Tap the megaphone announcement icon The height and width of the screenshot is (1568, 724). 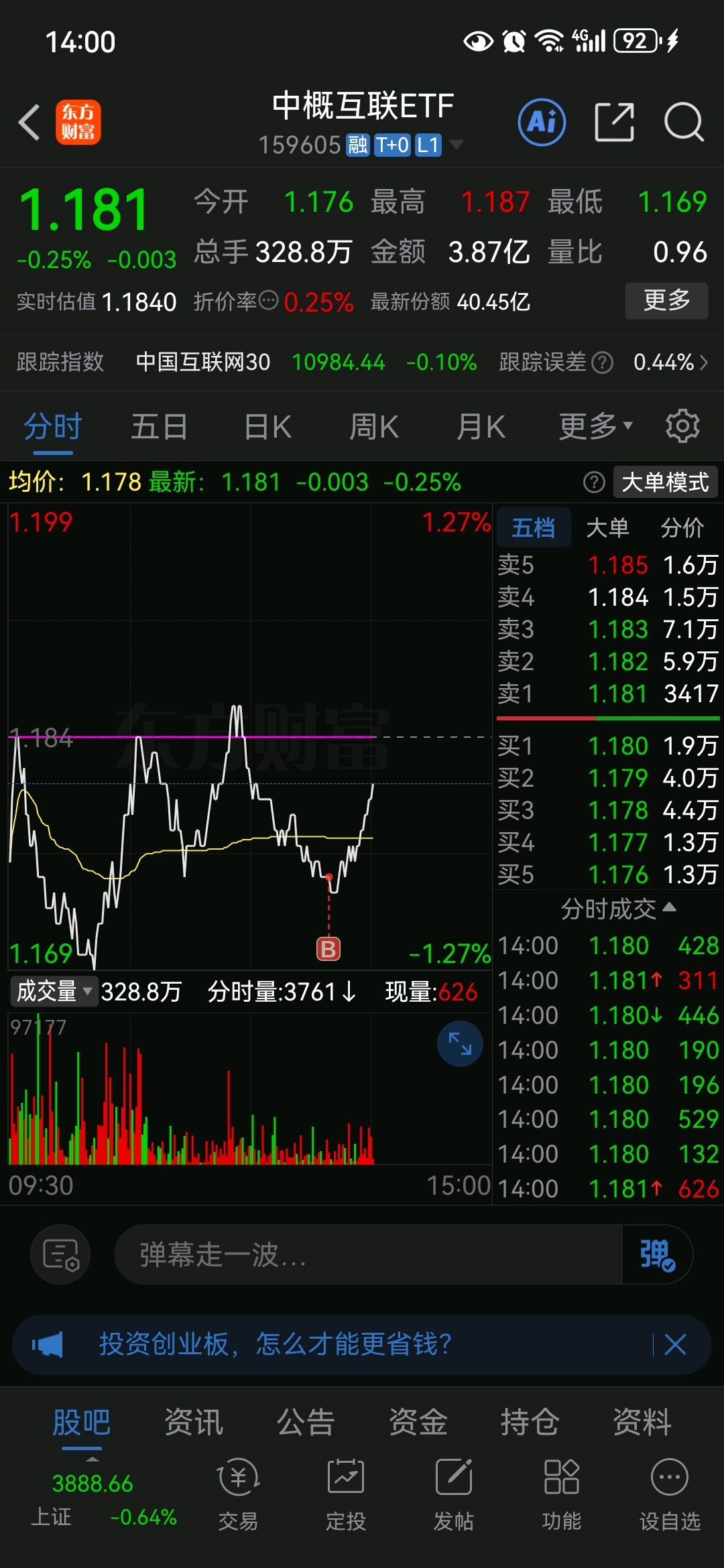pyautogui.click(x=48, y=1344)
